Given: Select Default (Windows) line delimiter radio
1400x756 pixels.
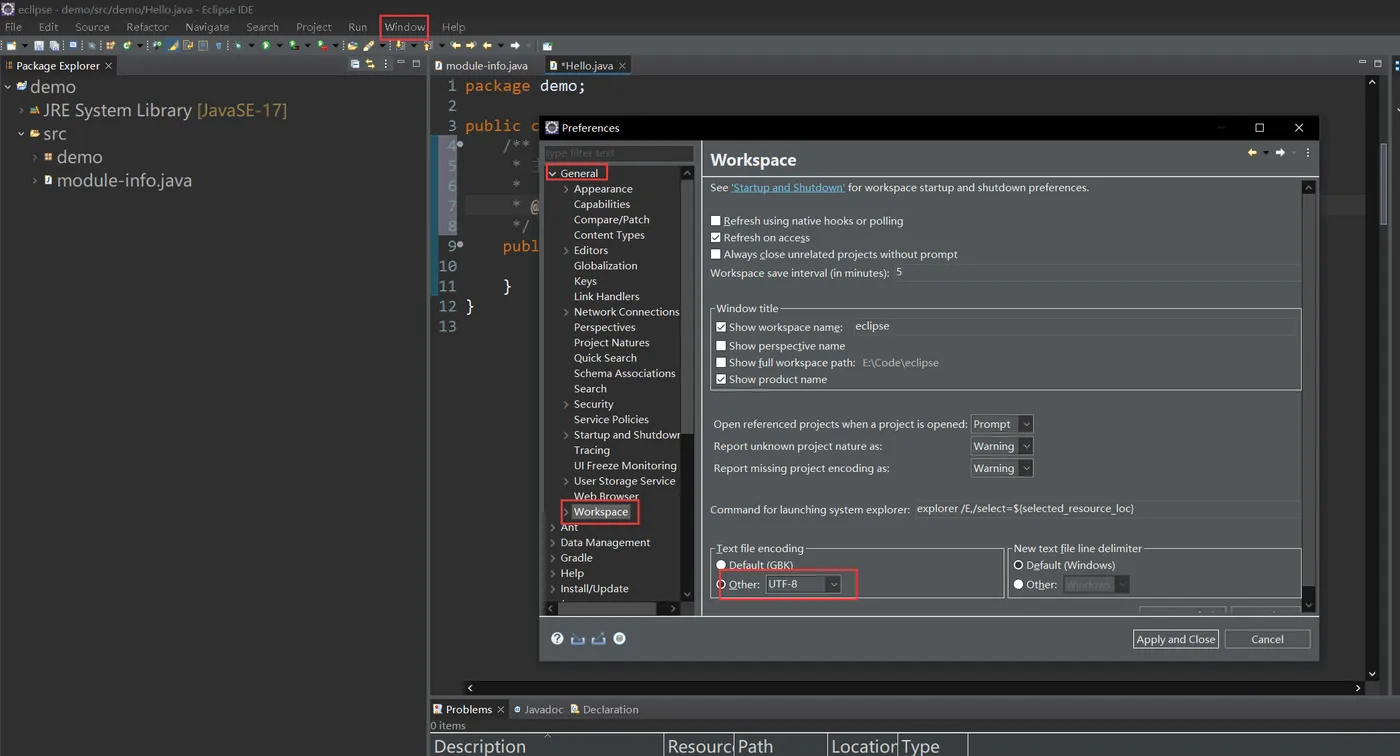Looking at the screenshot, I should (x=1019, y=565).
